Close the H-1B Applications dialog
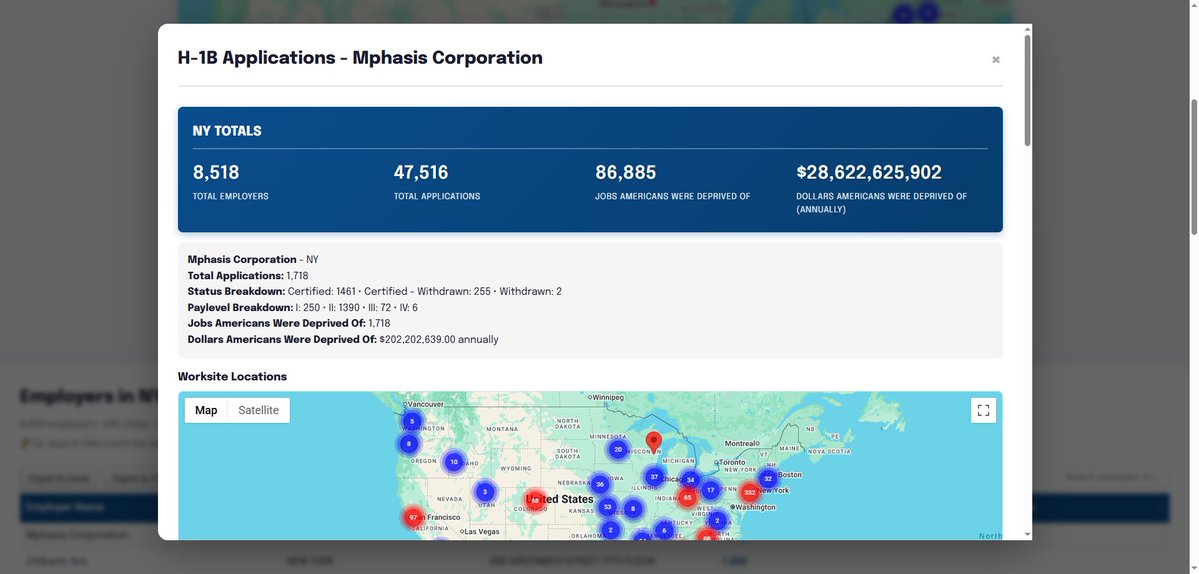Image resolution: width=1199 pixels, height=574 pixels. [x=996, y=60]
